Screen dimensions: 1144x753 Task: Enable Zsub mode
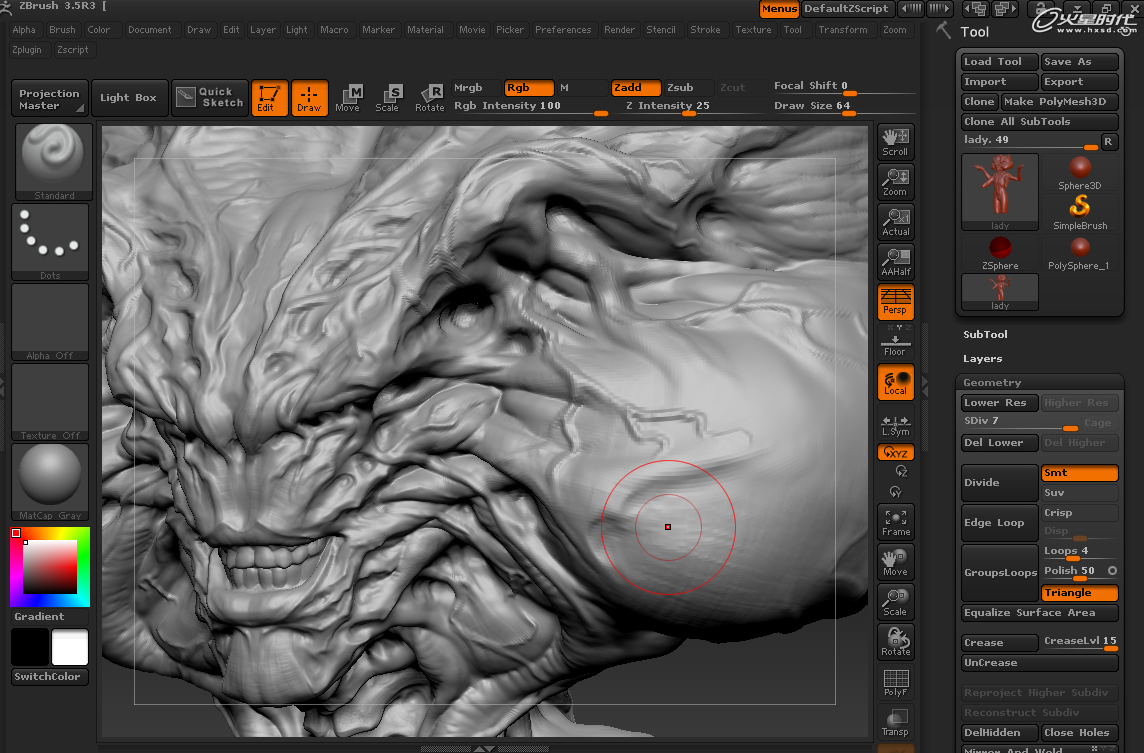point(688,88)
